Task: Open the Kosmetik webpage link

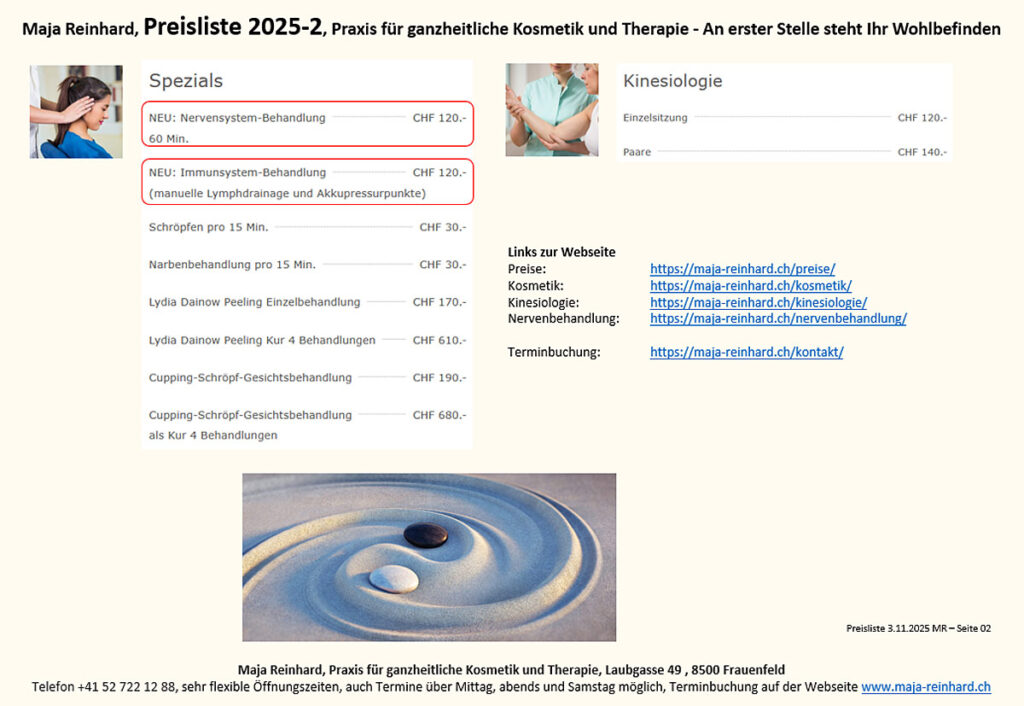Action: 750,286
